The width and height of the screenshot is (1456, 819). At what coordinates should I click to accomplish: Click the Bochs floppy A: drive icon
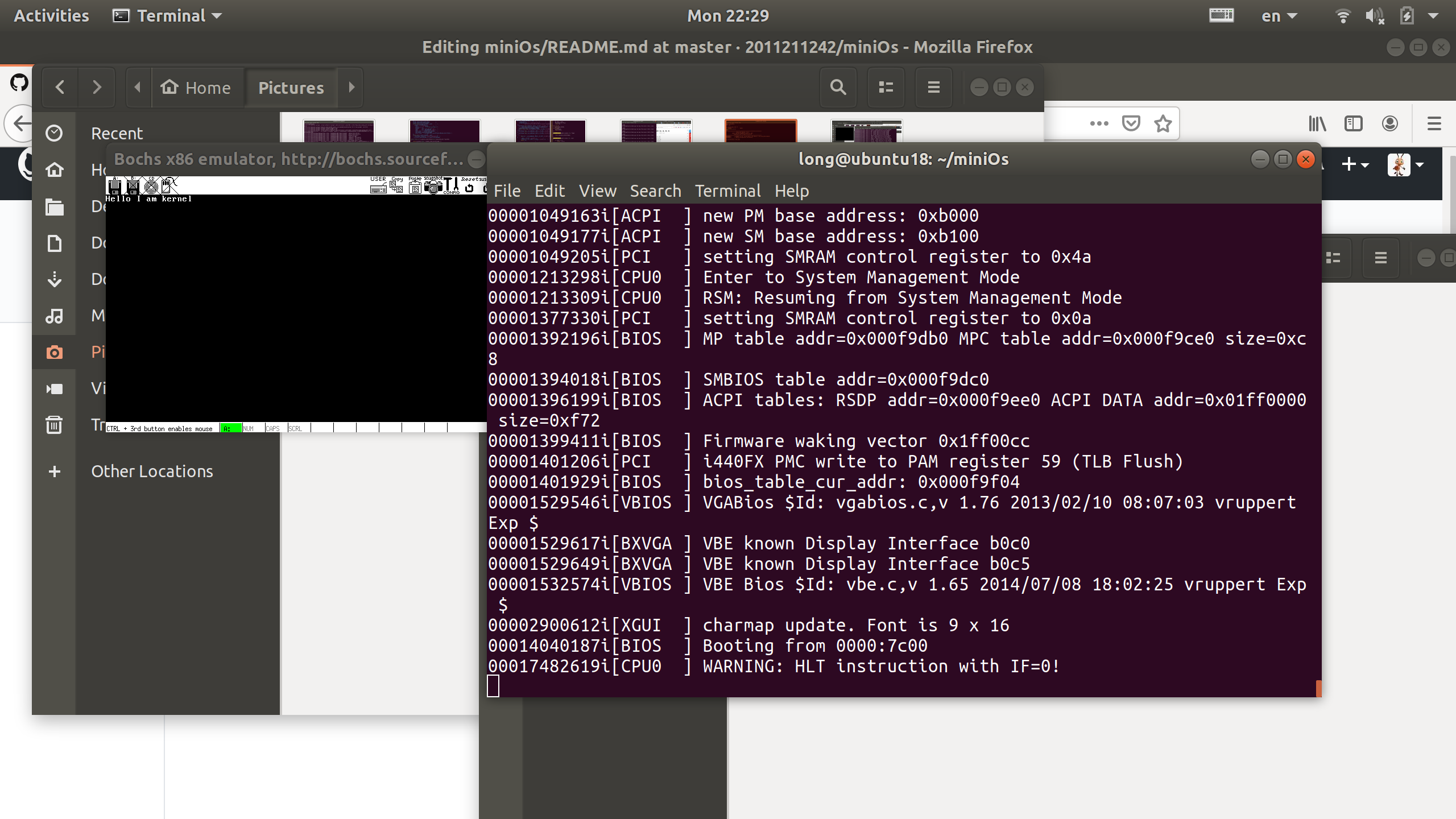115,186
